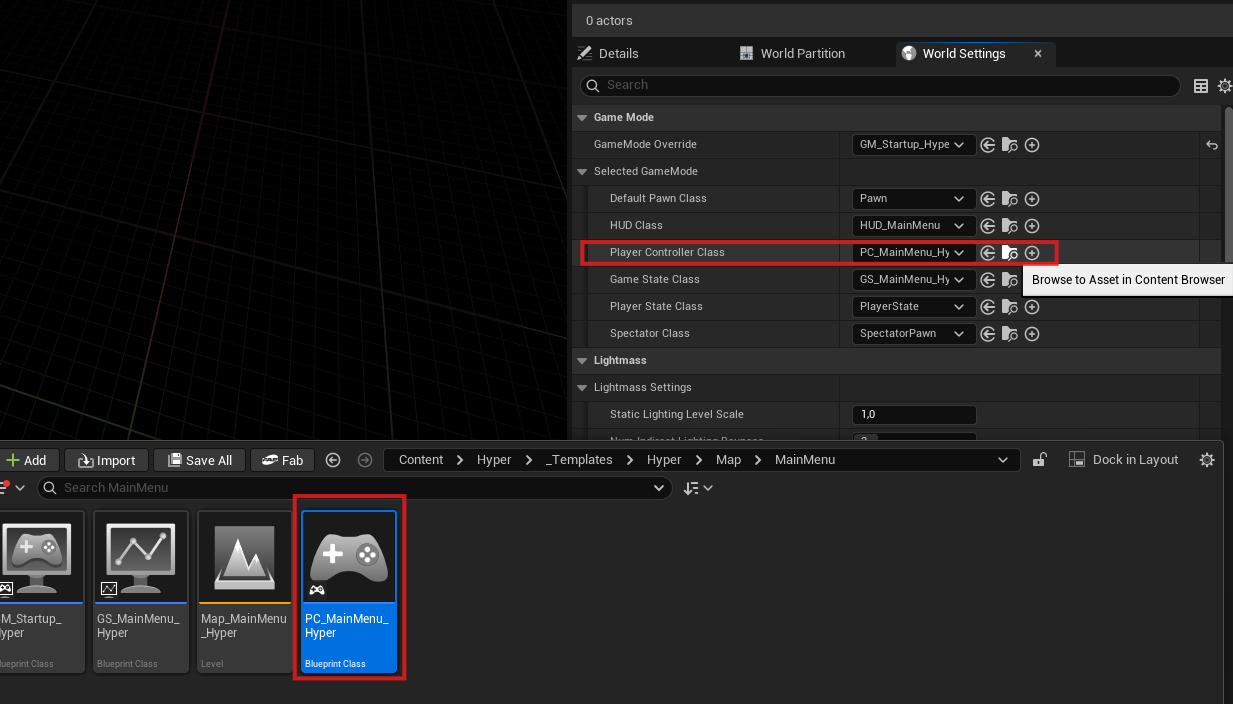Navigate to _Templates folder in breadcrumb

point(580,460)
